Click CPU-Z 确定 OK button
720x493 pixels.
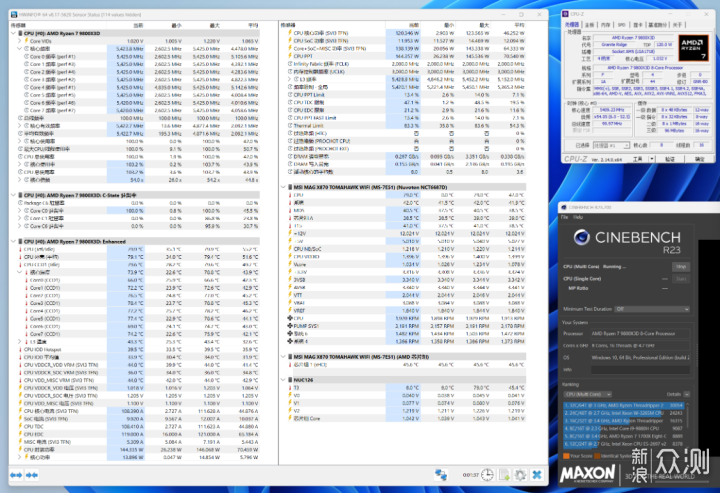click(x=699, y=159)
